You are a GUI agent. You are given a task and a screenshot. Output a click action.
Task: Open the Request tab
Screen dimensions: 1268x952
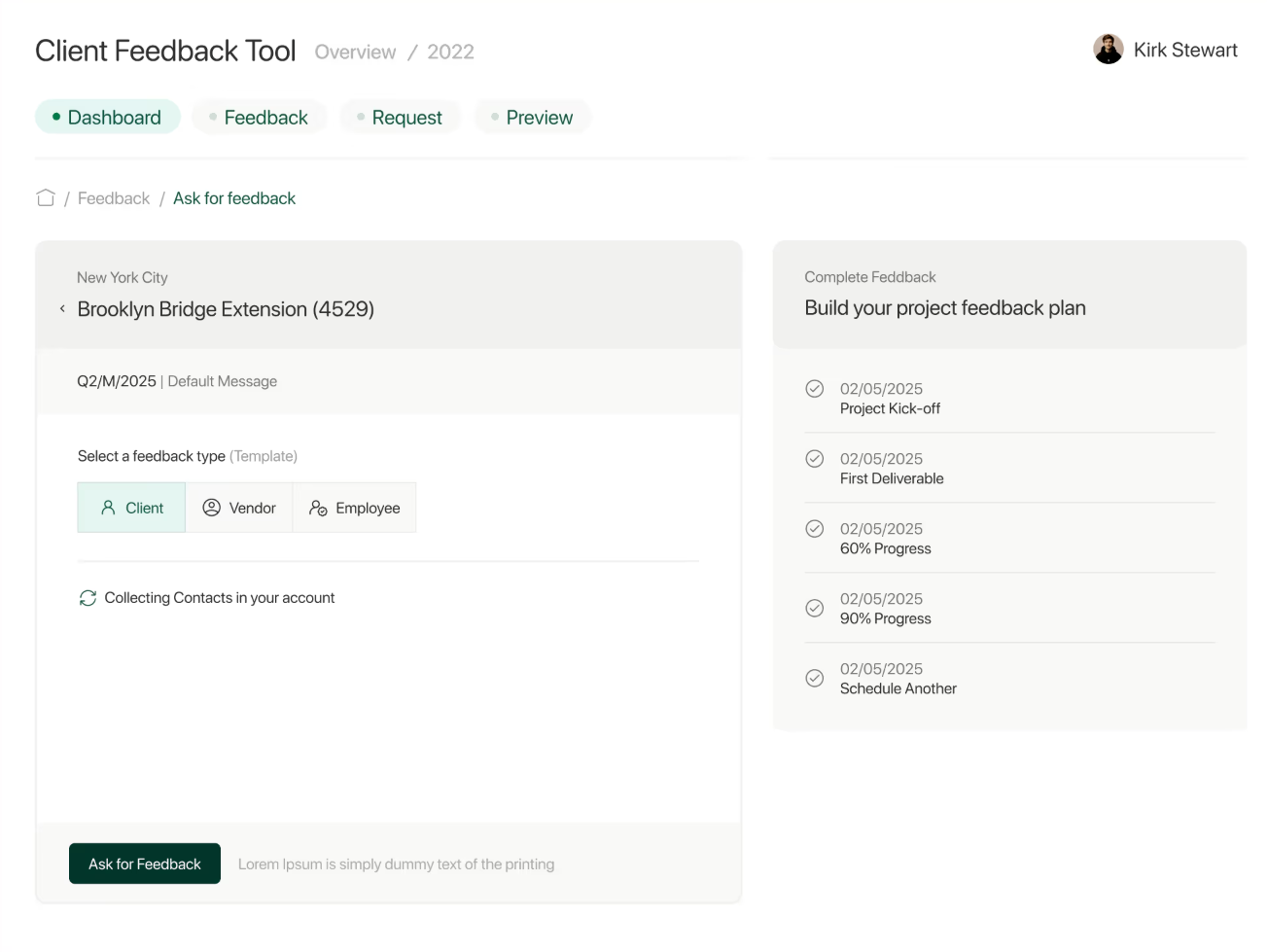[x=401, y=117]
